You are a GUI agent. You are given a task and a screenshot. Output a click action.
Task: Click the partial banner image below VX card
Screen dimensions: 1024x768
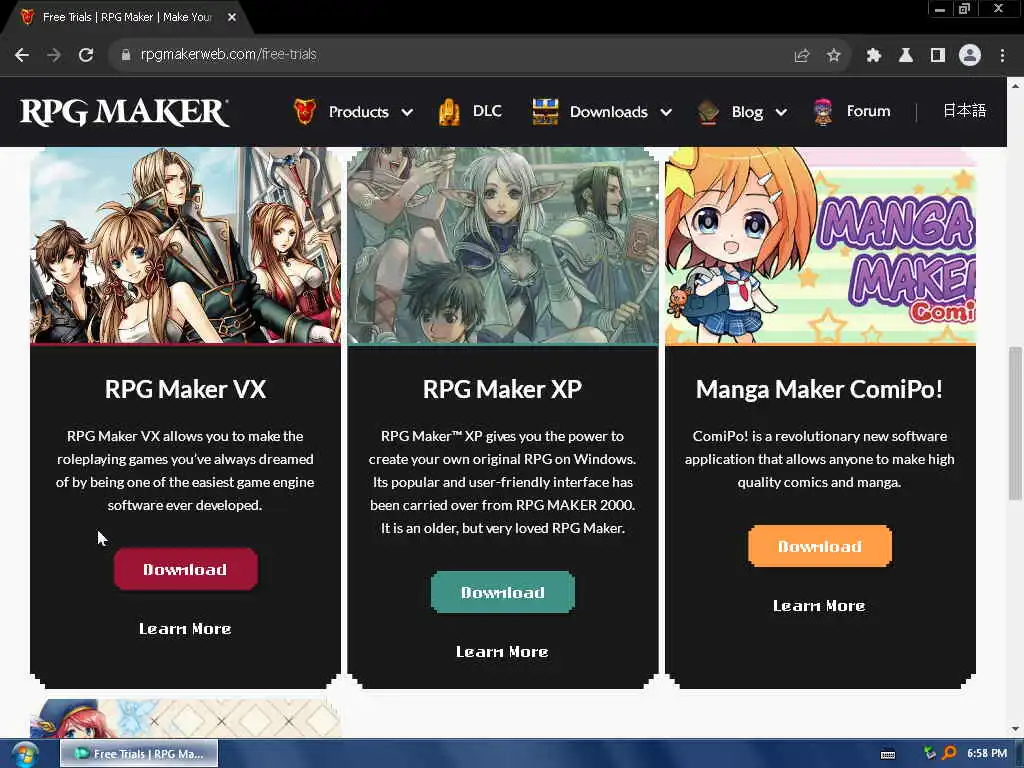(185, 718)
